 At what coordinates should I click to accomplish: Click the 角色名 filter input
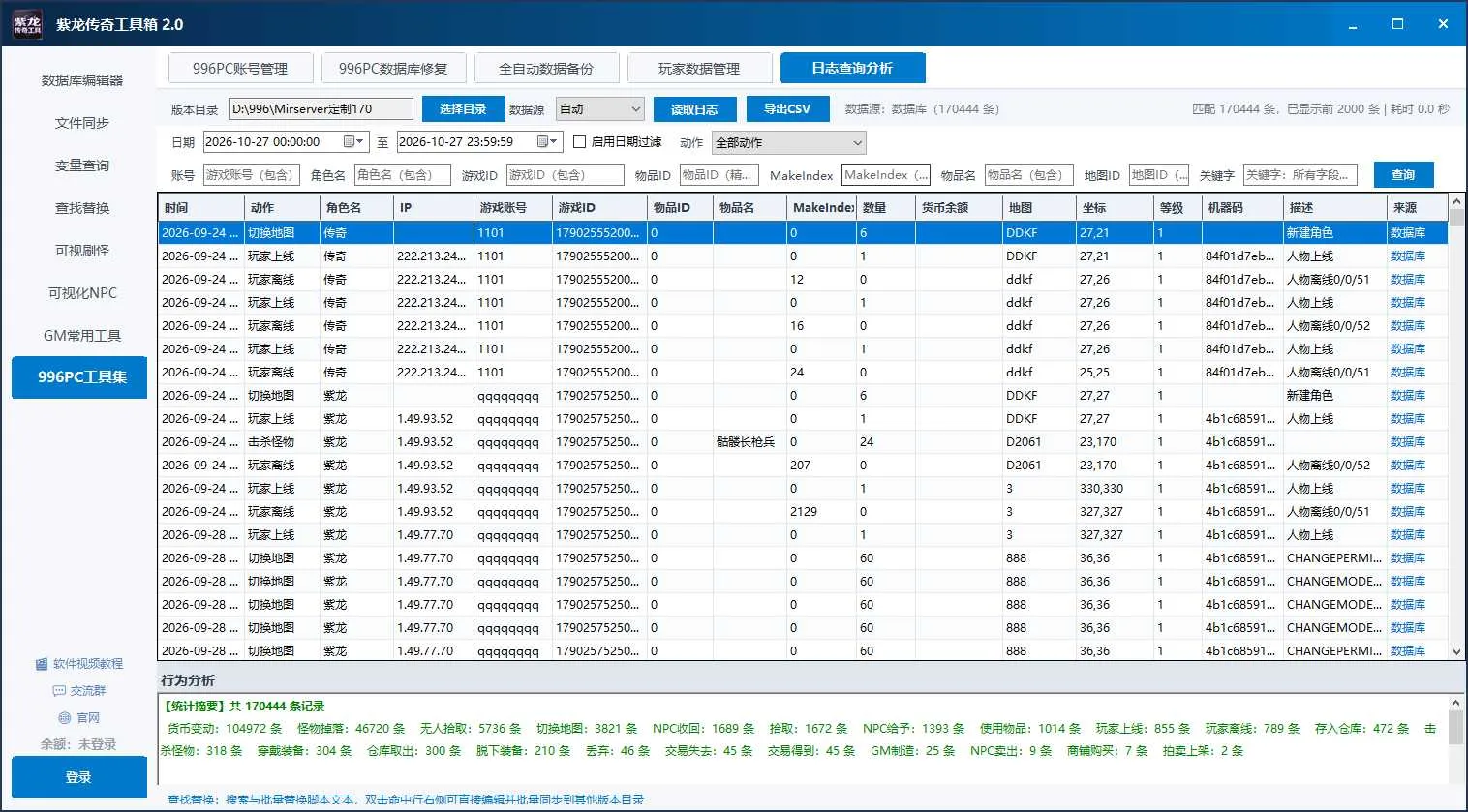(x=403, y=175)
